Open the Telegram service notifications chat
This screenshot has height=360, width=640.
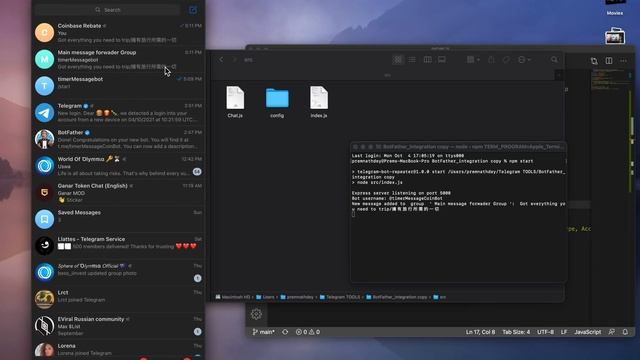(x=118, y=113)
